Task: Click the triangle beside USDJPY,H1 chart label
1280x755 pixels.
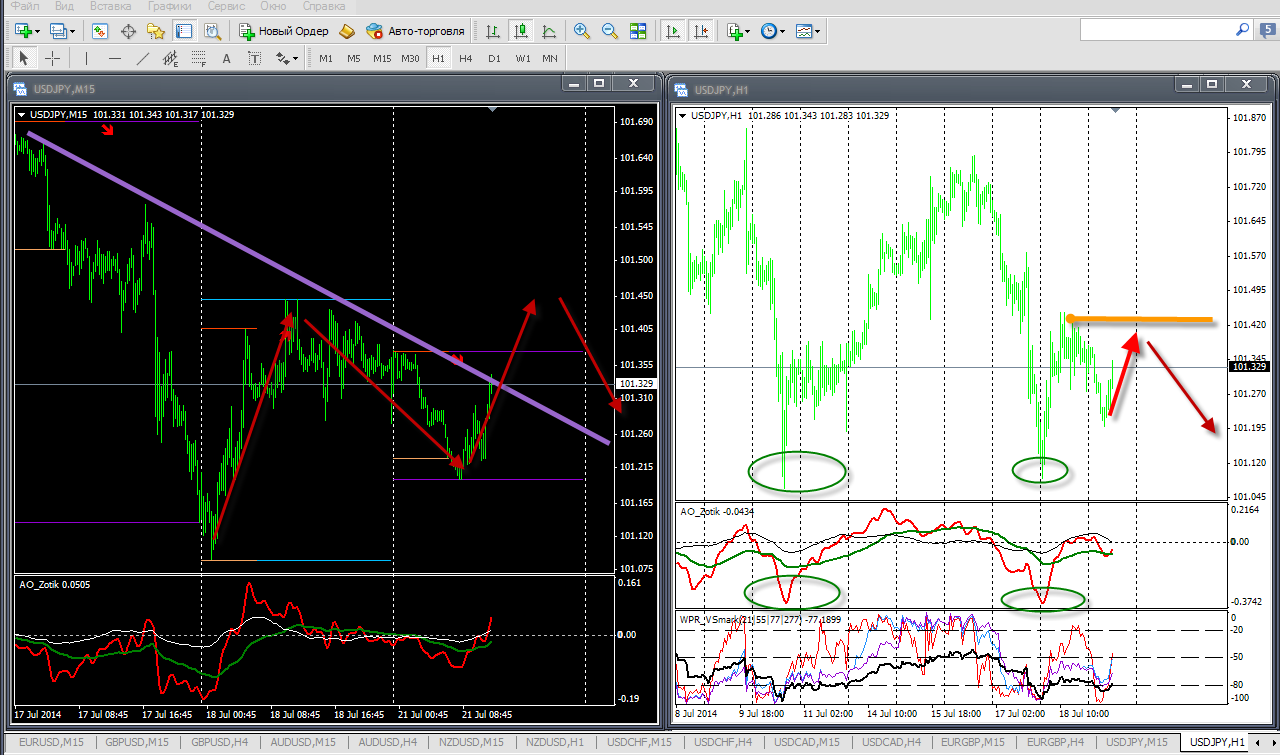Action: coord(683,116)
